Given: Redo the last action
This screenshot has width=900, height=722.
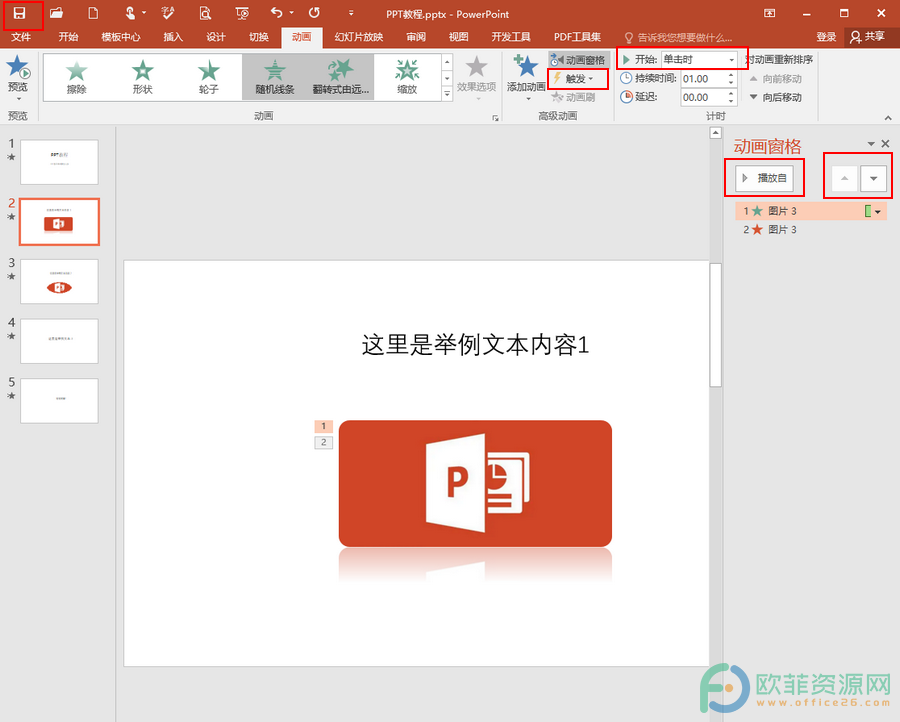Looking at the screenshot, I should coord(314,13).
